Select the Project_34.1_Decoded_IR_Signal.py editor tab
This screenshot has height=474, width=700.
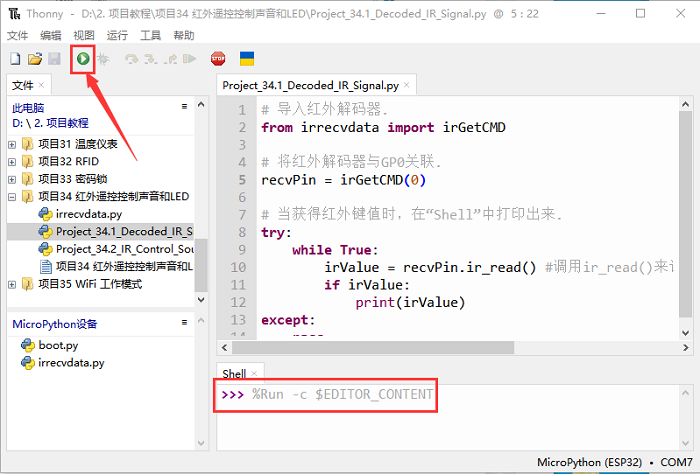pyautogui.click(x=310, y=86)
